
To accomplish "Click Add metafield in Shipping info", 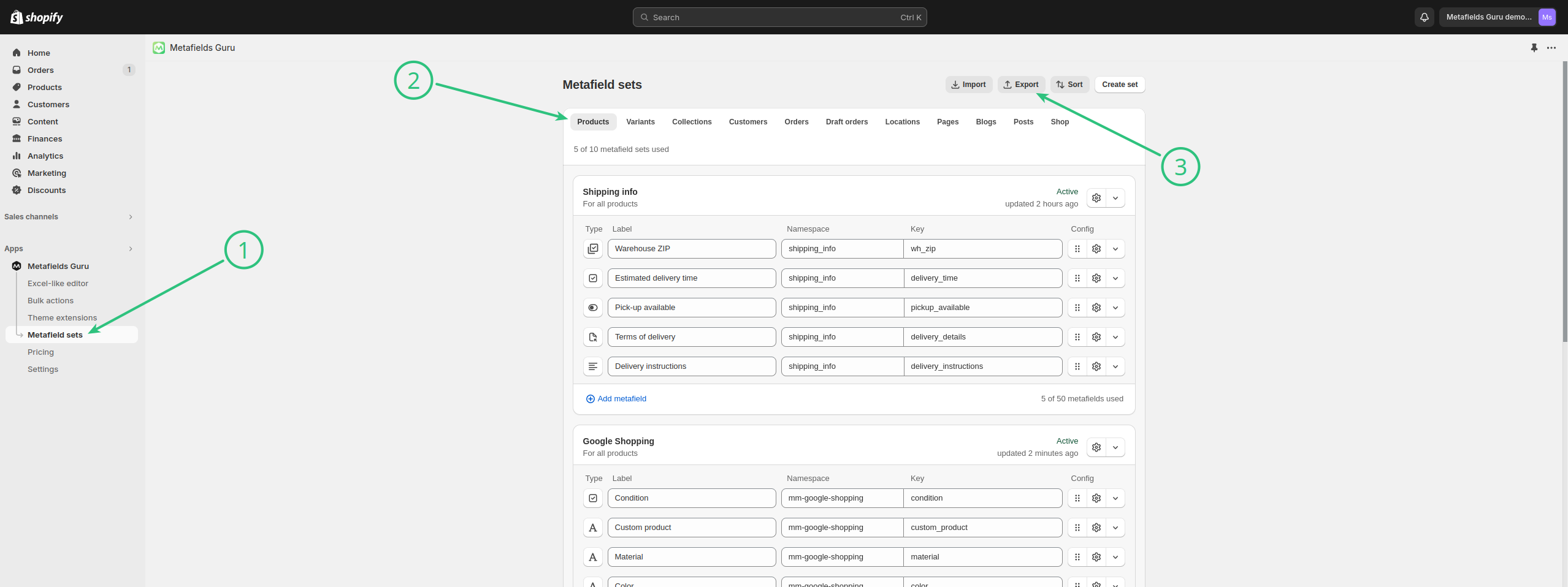I will pos(616,399).
